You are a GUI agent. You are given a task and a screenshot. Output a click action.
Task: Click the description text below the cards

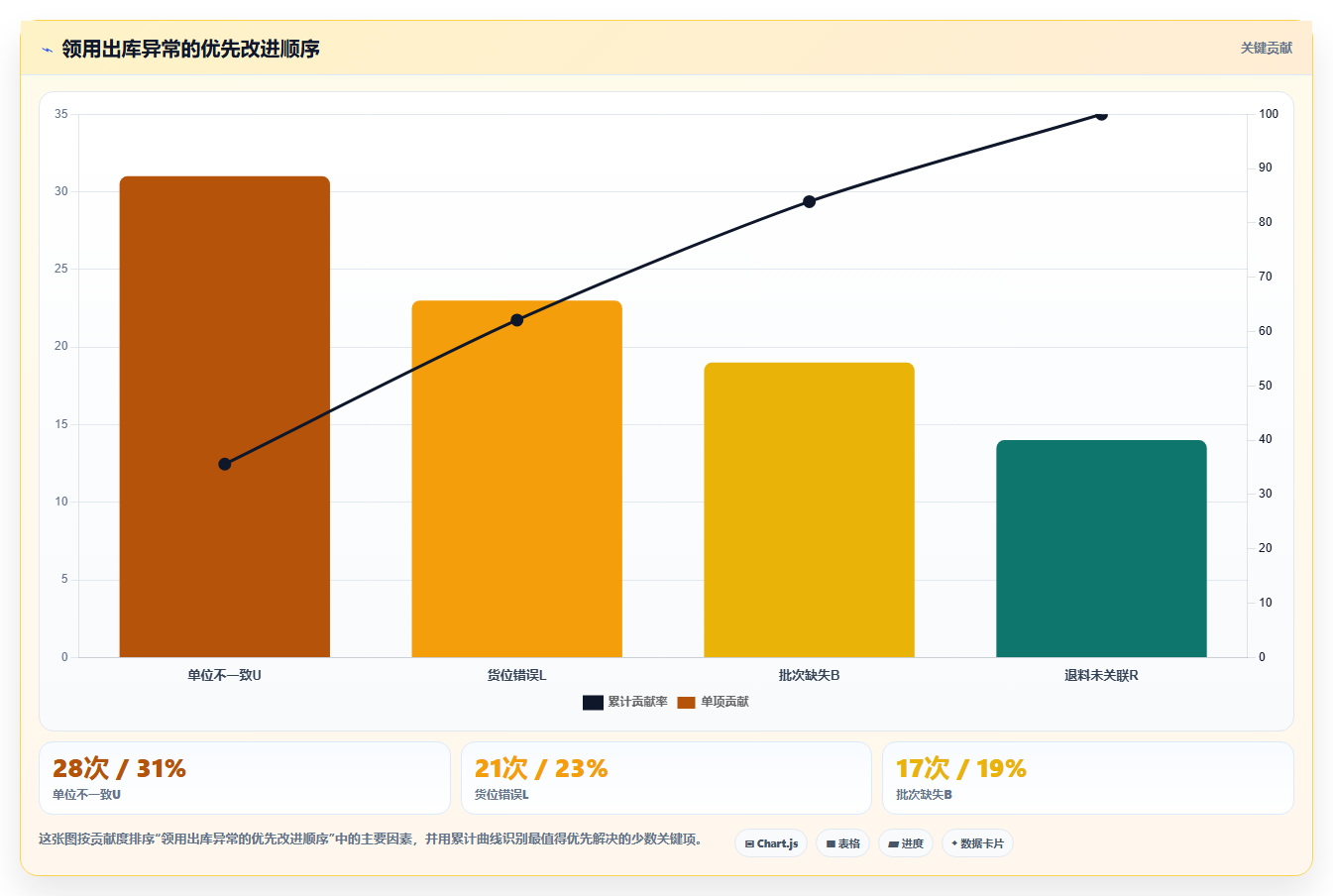click(372, 839)
